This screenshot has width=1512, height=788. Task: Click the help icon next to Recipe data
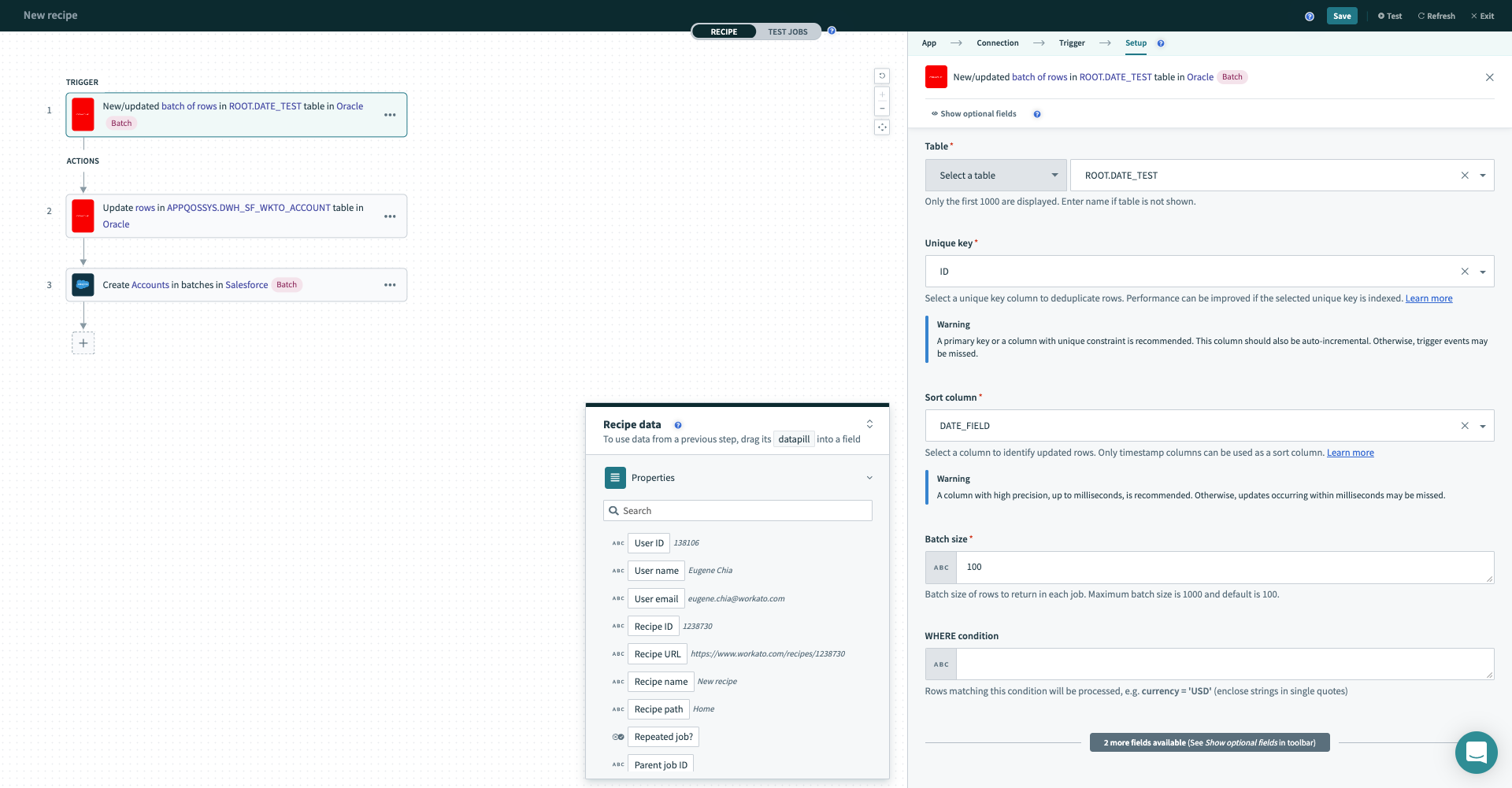[x=678, y=425]
